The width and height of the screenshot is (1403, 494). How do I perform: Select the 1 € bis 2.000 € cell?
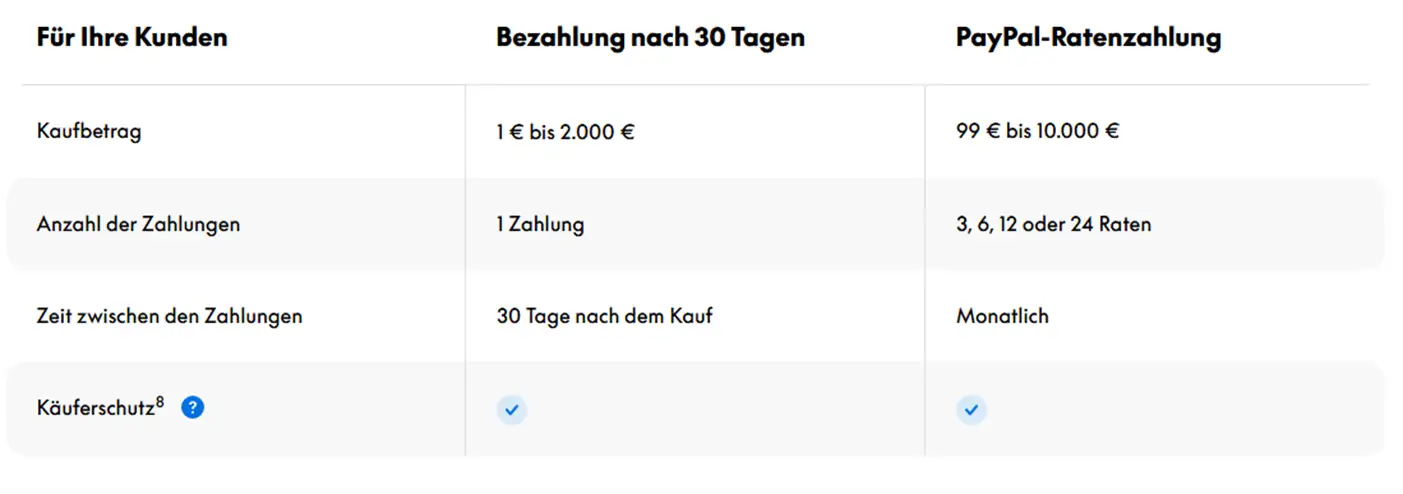coord(565,132)
